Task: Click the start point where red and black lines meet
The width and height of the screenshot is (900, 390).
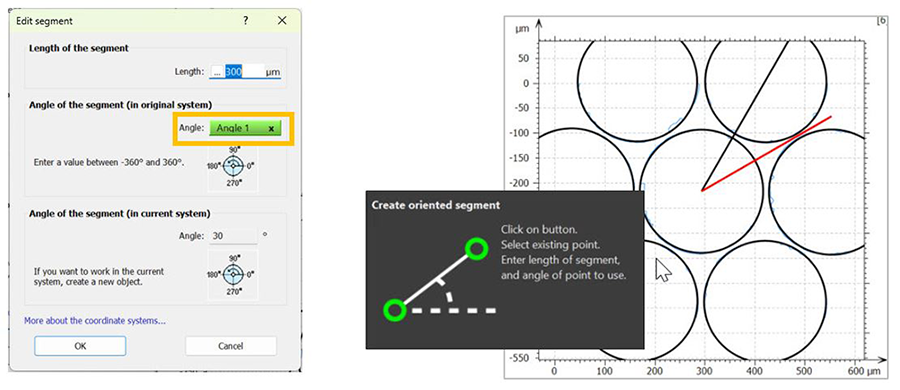Action: 702,191
